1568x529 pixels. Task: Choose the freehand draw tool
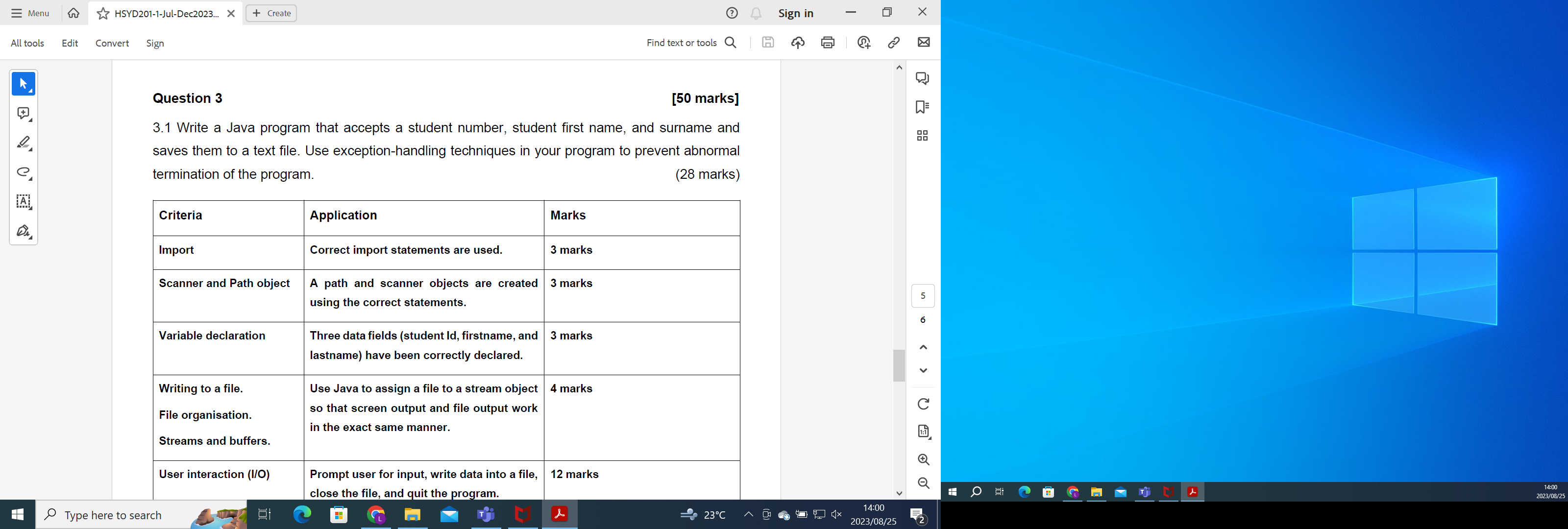23,172
